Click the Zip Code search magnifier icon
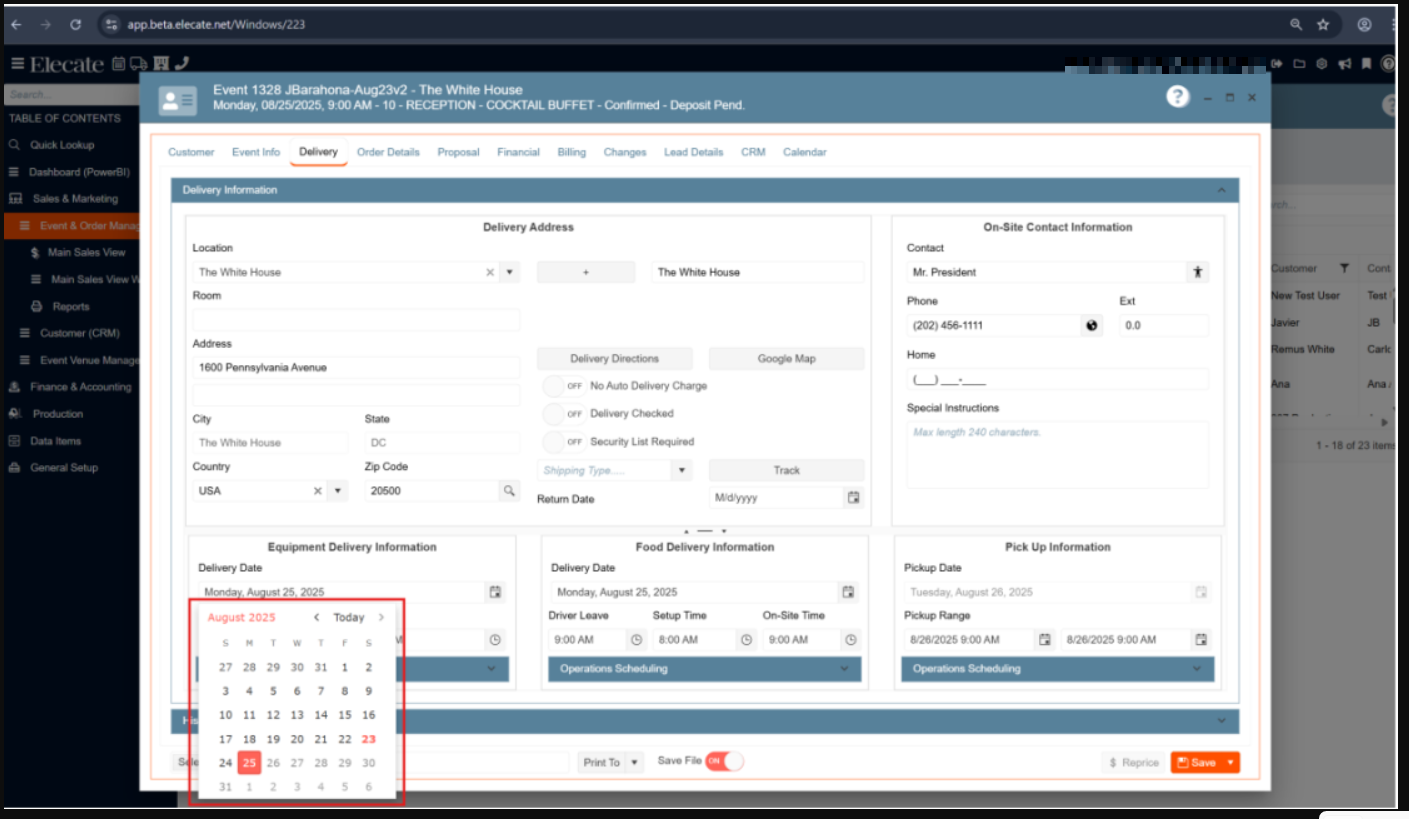Viewport: 1409px width, 819px height. coord(509,490)
